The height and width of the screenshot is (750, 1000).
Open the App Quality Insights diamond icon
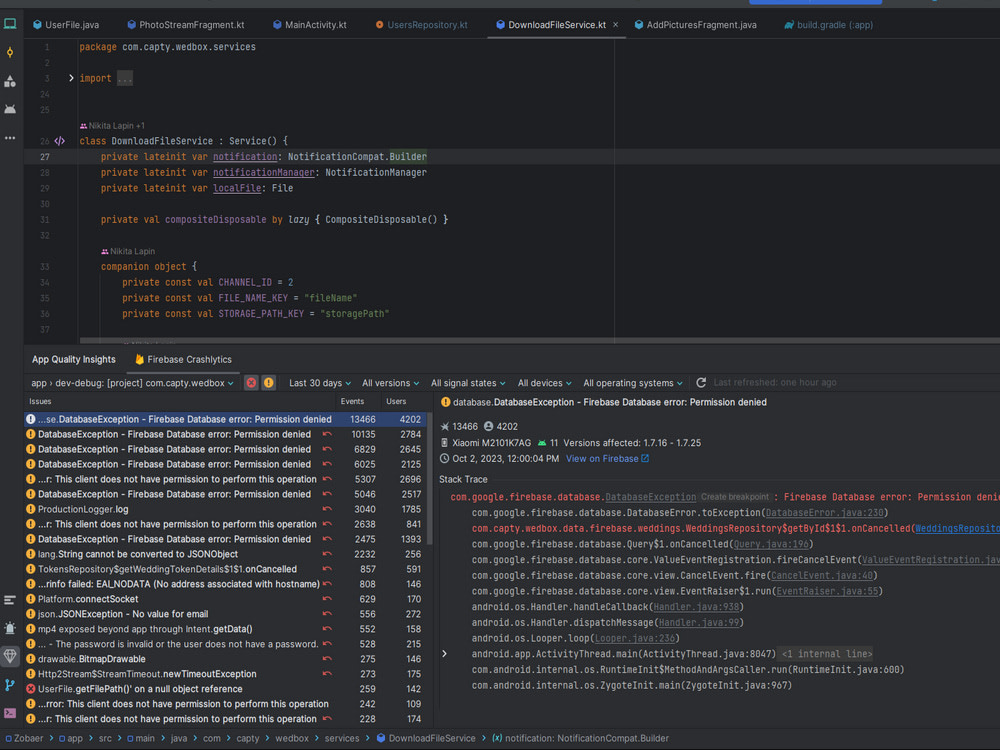[10, 656]
